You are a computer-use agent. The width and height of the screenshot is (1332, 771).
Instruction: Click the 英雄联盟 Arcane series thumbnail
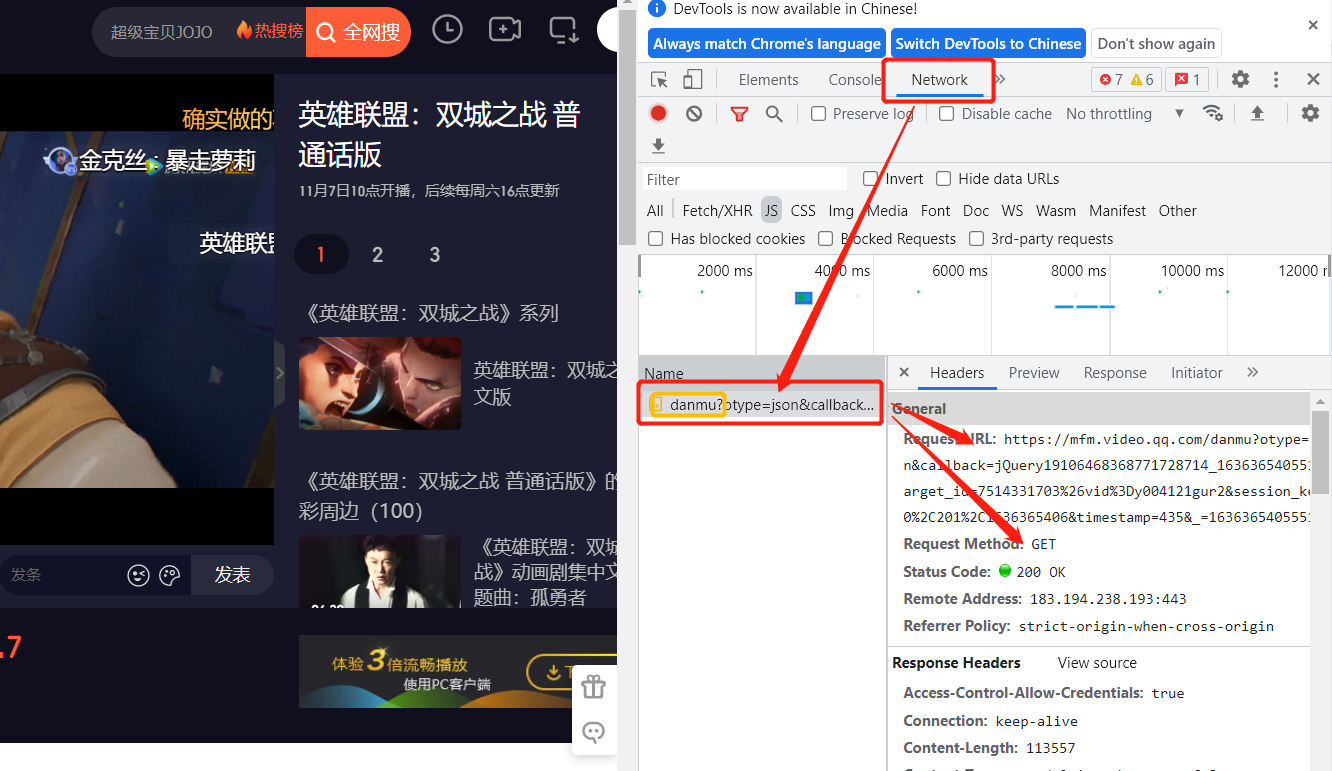[x=380, y=383]
